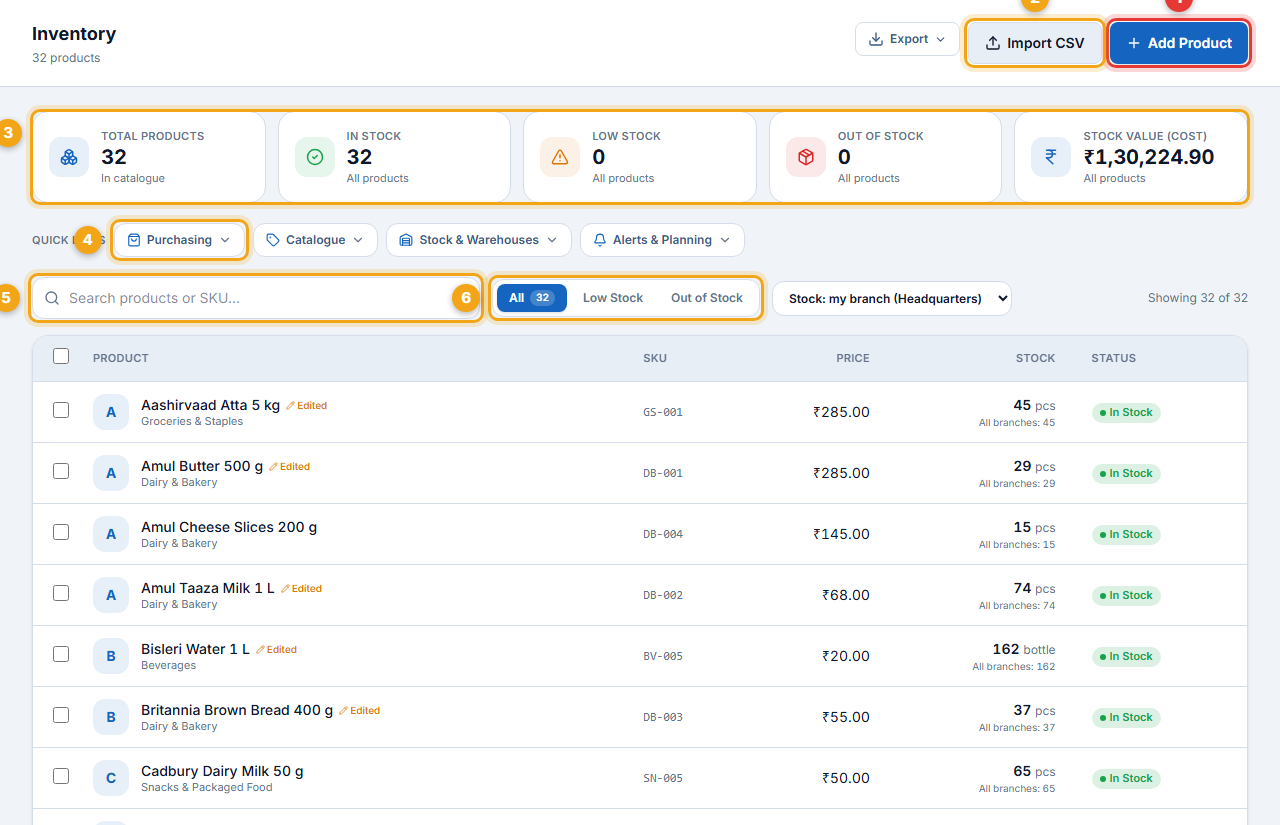Click the Price column header
The height and width of the screenshot is (825, 1280).
853,358
